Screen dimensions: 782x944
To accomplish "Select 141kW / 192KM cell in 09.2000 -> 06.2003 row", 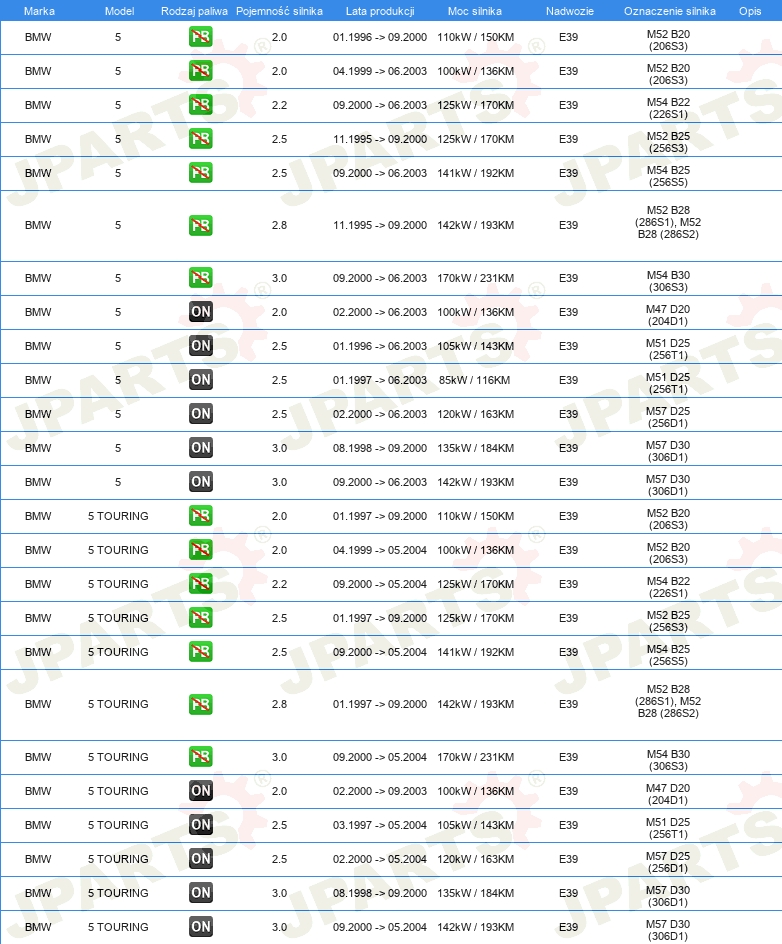I will click(476, 173).
